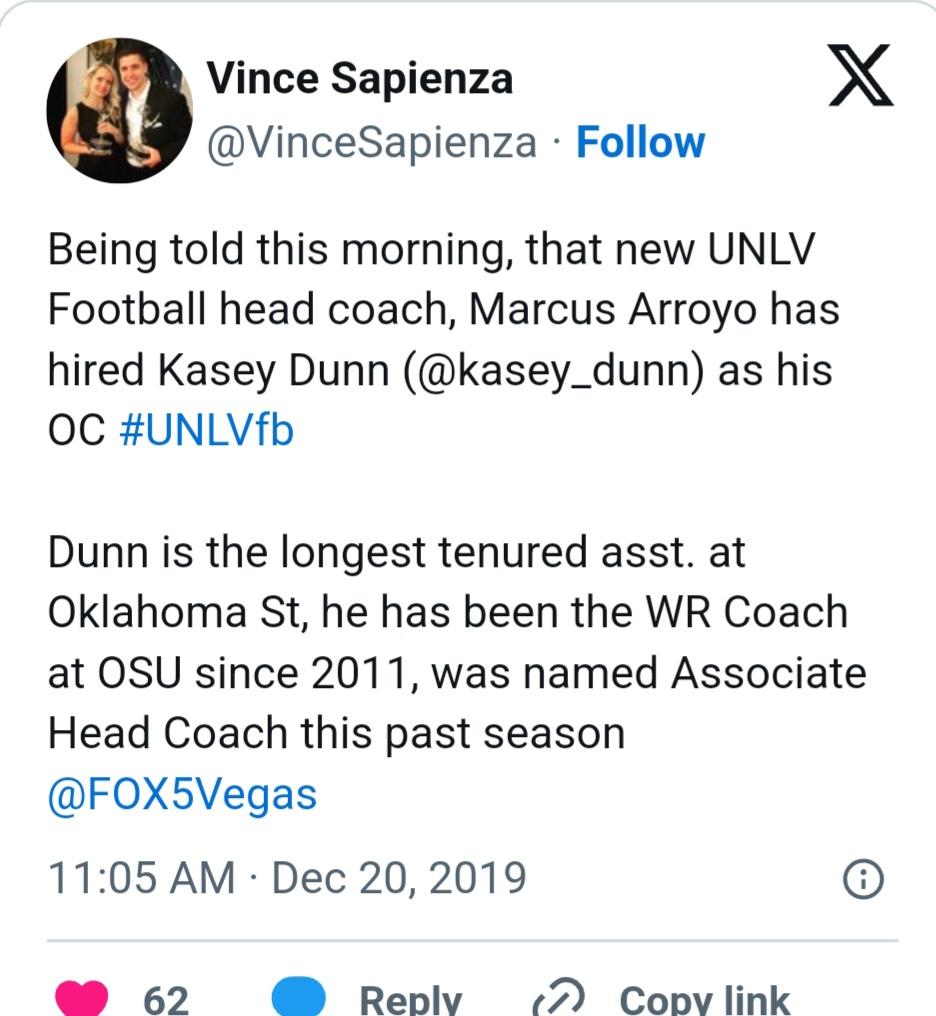Click the Dec 20, 2019 date
Viewport: 936px width, 1016px height.
(399, 879)
